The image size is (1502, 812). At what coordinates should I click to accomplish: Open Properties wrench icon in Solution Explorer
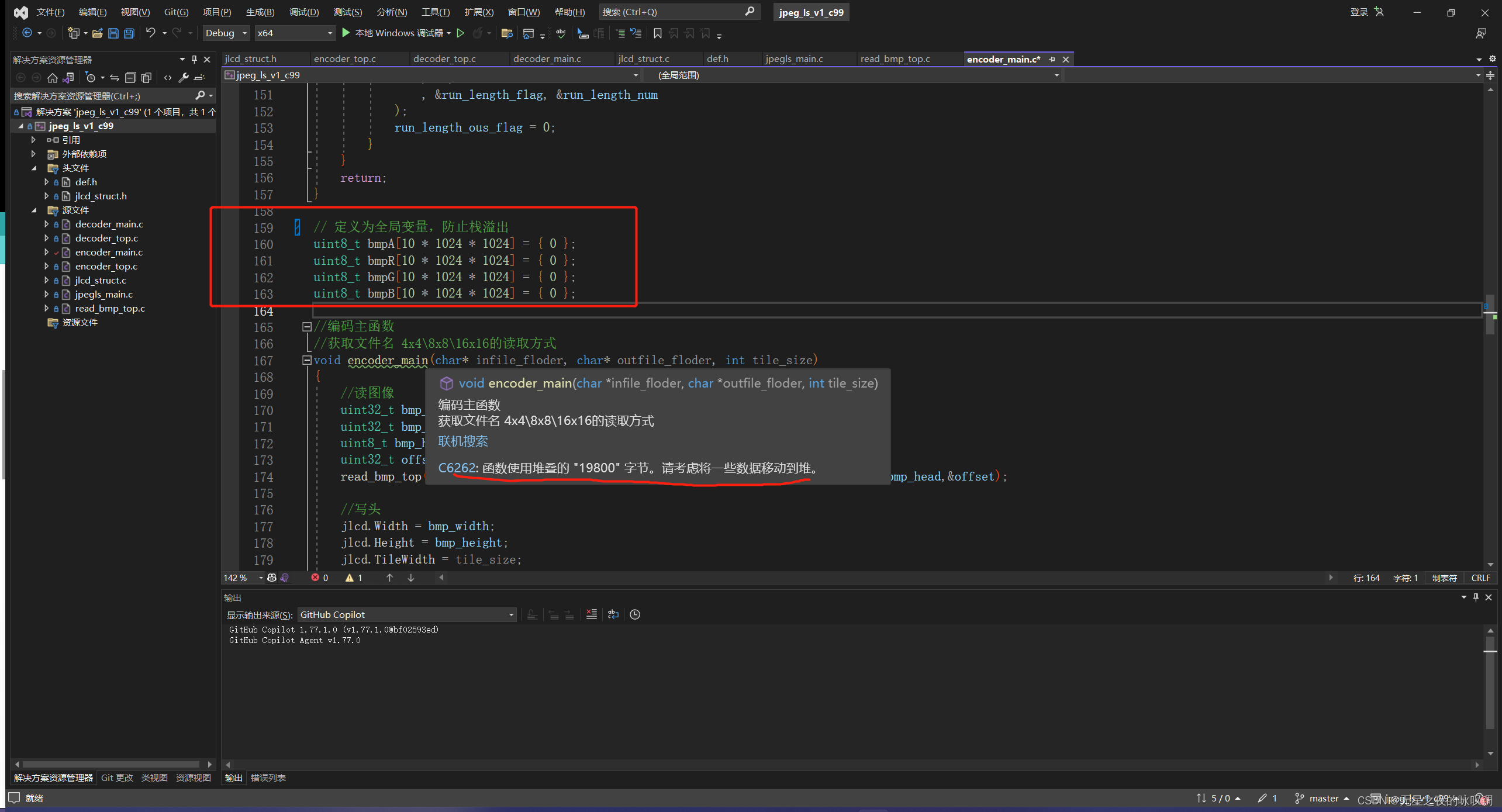click(184, 77)
